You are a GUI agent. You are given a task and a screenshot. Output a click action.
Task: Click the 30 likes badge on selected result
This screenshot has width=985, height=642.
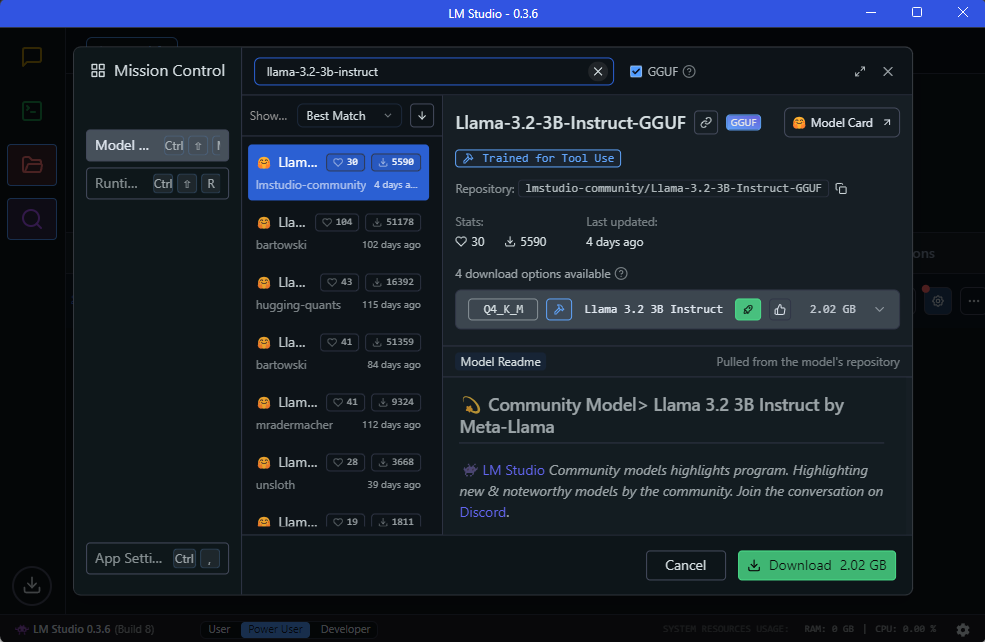click(346, 162)
